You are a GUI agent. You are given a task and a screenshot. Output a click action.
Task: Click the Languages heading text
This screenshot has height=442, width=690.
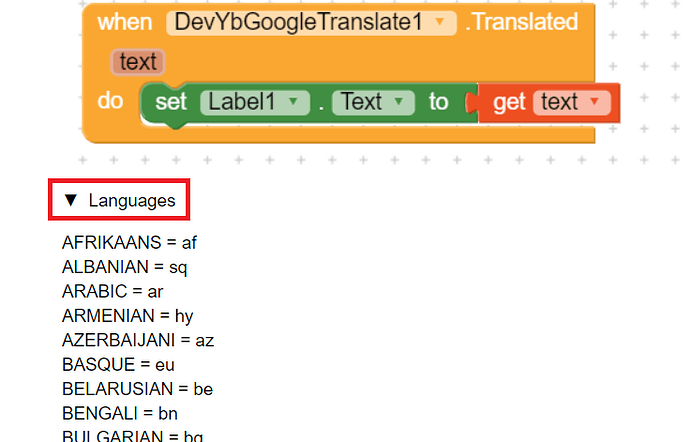pyautogui.click(x=132, y=201)
